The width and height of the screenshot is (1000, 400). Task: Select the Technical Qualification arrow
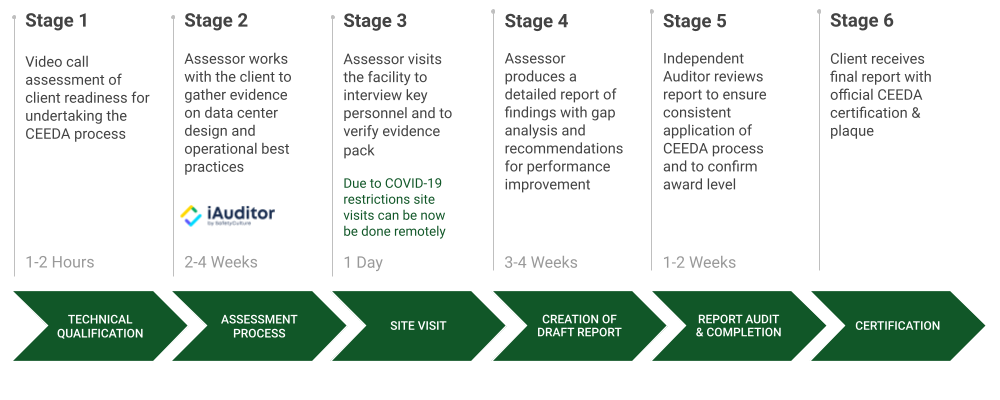click(100, 326)
